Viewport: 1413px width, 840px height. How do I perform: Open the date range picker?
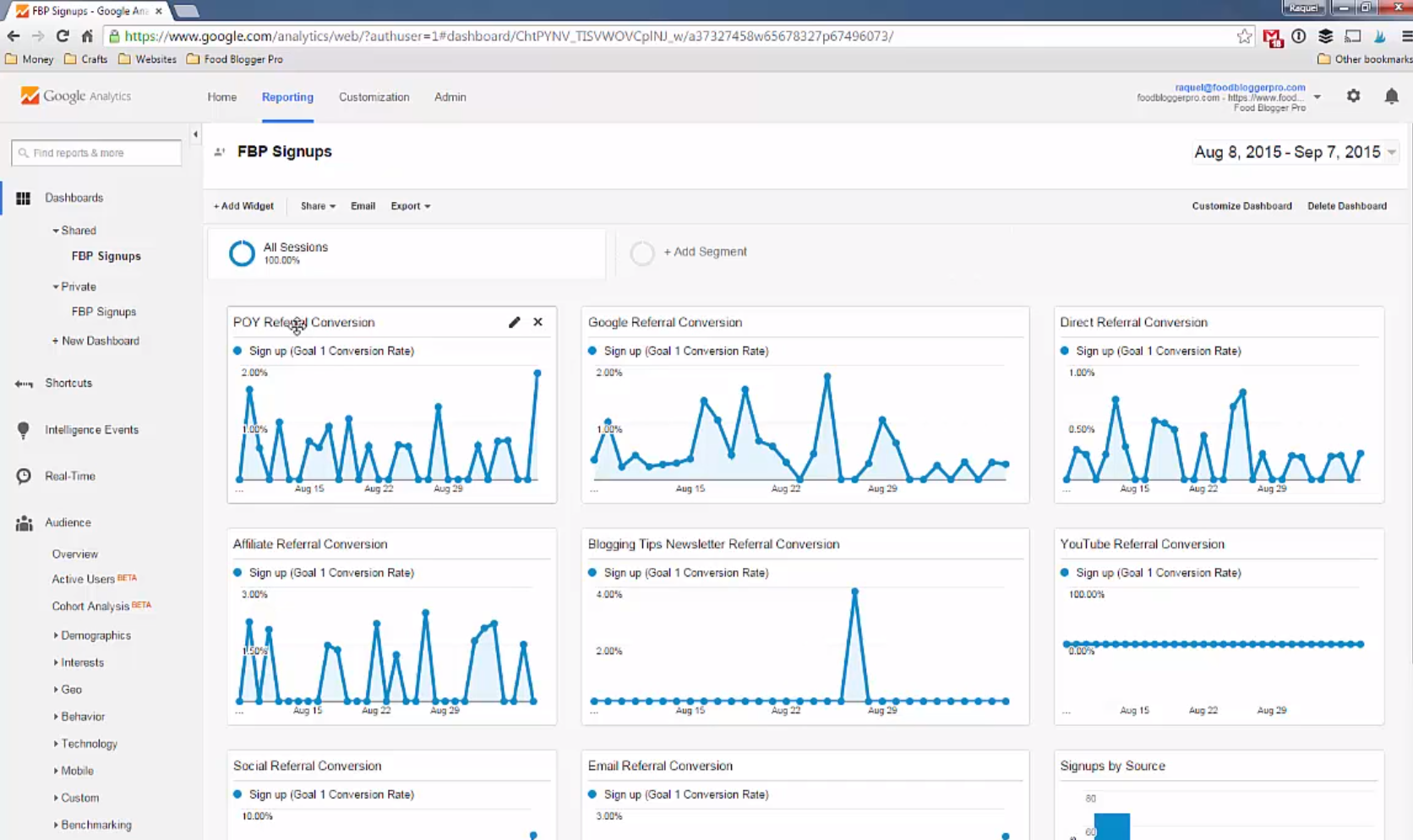(1295, 152)
